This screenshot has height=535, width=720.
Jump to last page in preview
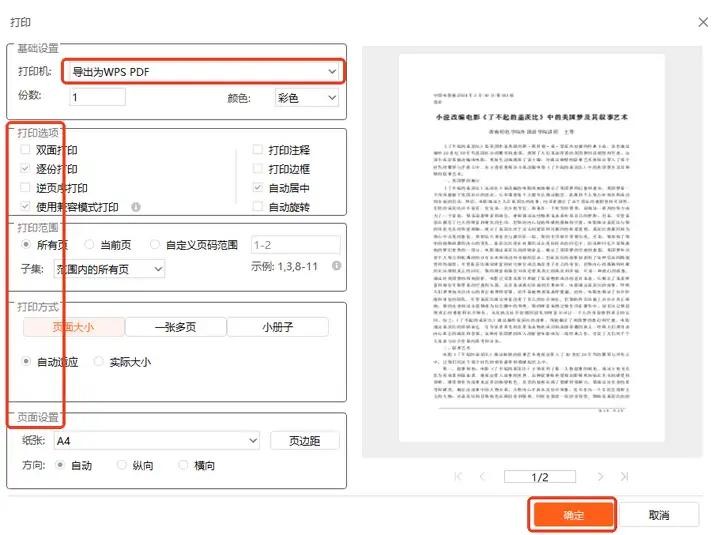pyautogui.click(x=623, y=477)
